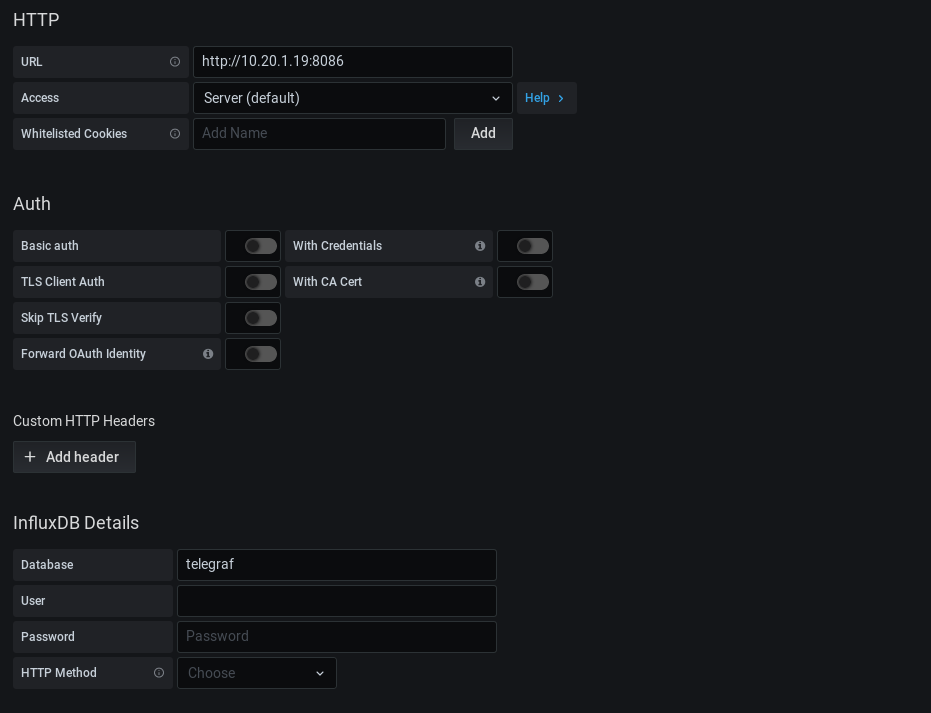The width and height of the screenshot is (931, 713).
Task: Click the With Credentials info icon
Action: coord(480,246)
